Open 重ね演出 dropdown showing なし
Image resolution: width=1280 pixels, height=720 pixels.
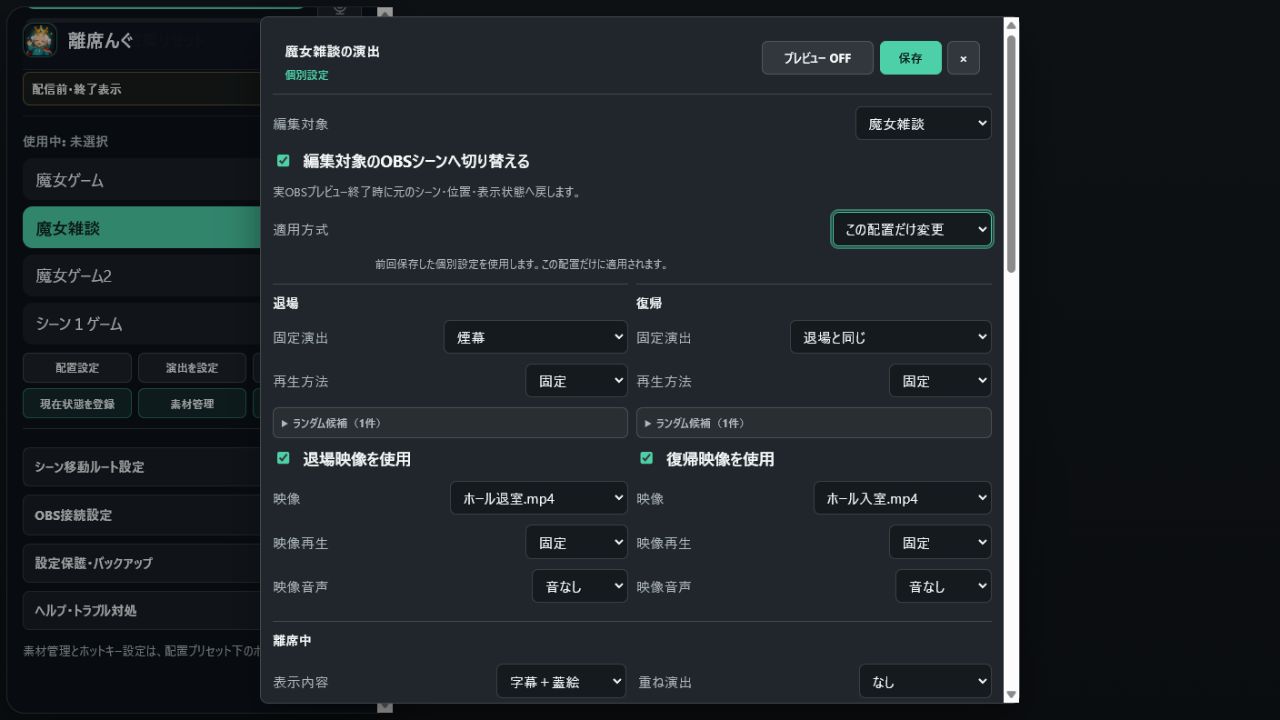click(925, 681)
